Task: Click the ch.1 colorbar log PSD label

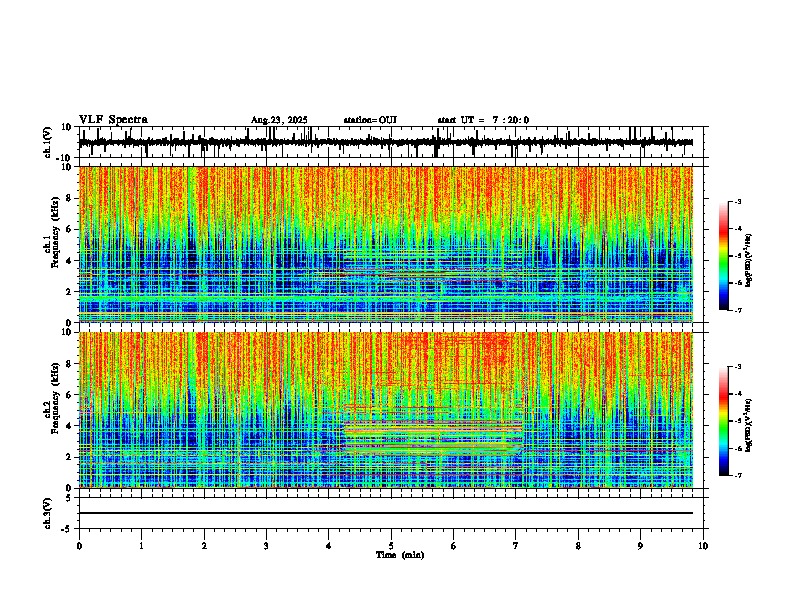Action: [x=748, y=260]
